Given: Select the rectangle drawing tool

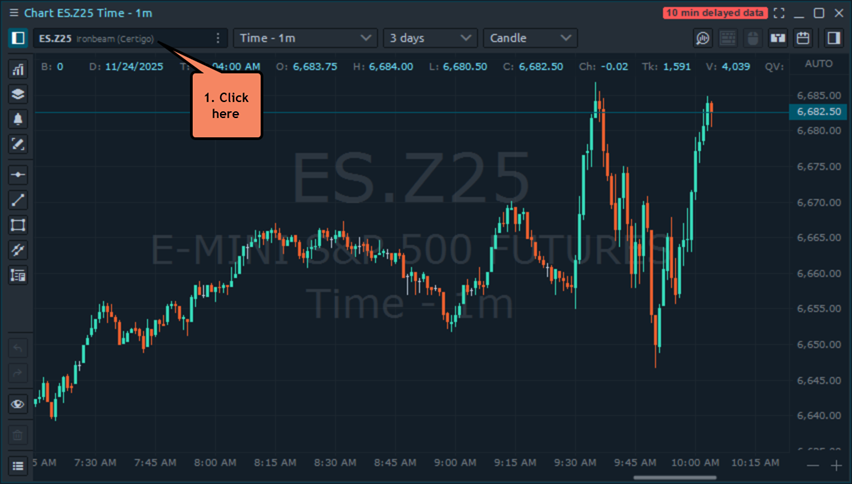Looking at the screenshot, I should click(x=18, y=224).
